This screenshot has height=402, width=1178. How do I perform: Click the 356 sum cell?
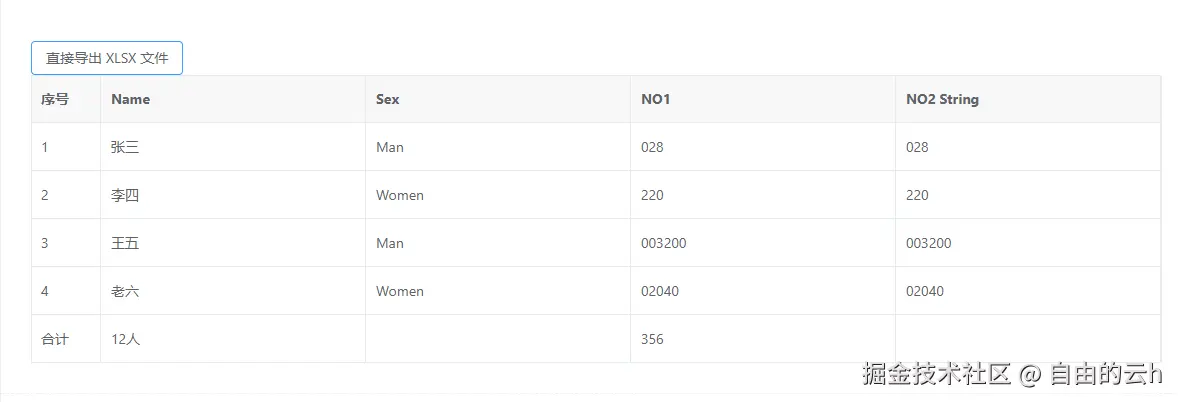652,339
